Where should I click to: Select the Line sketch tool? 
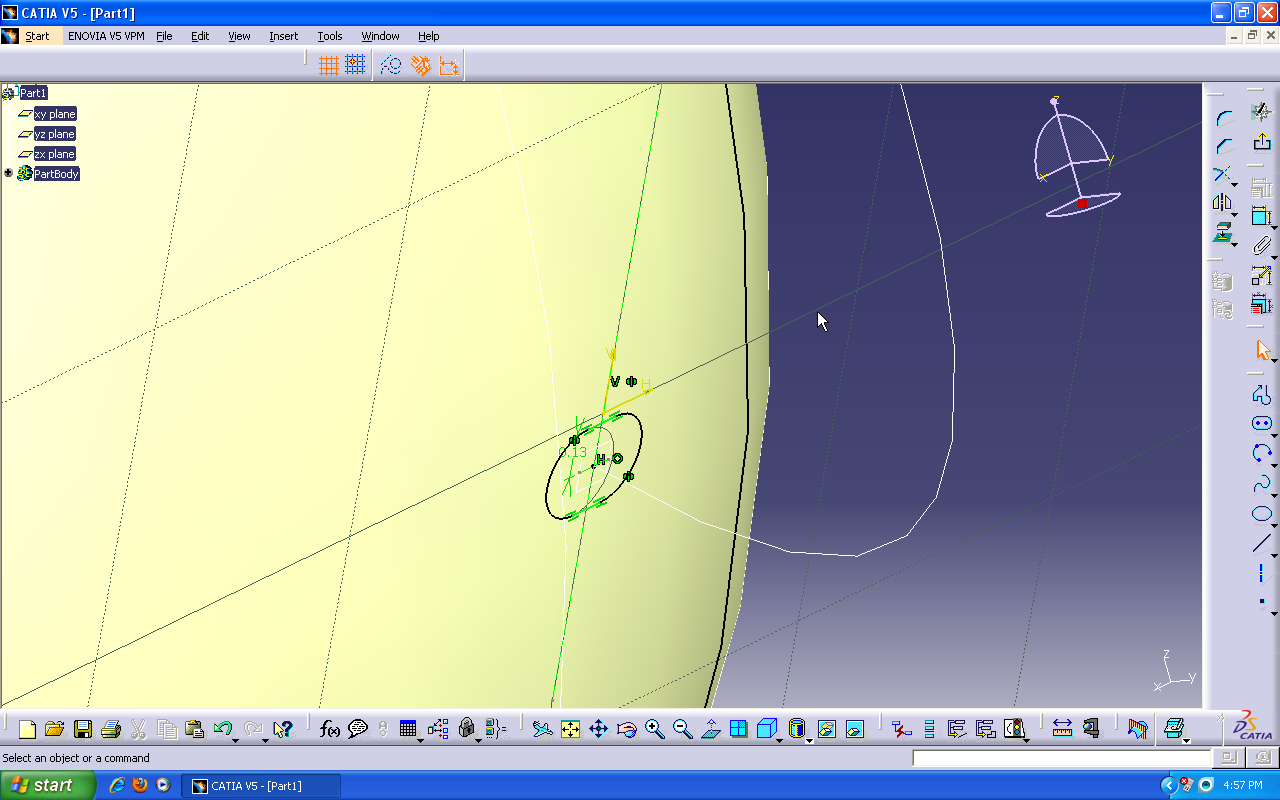coord(1261,544)
